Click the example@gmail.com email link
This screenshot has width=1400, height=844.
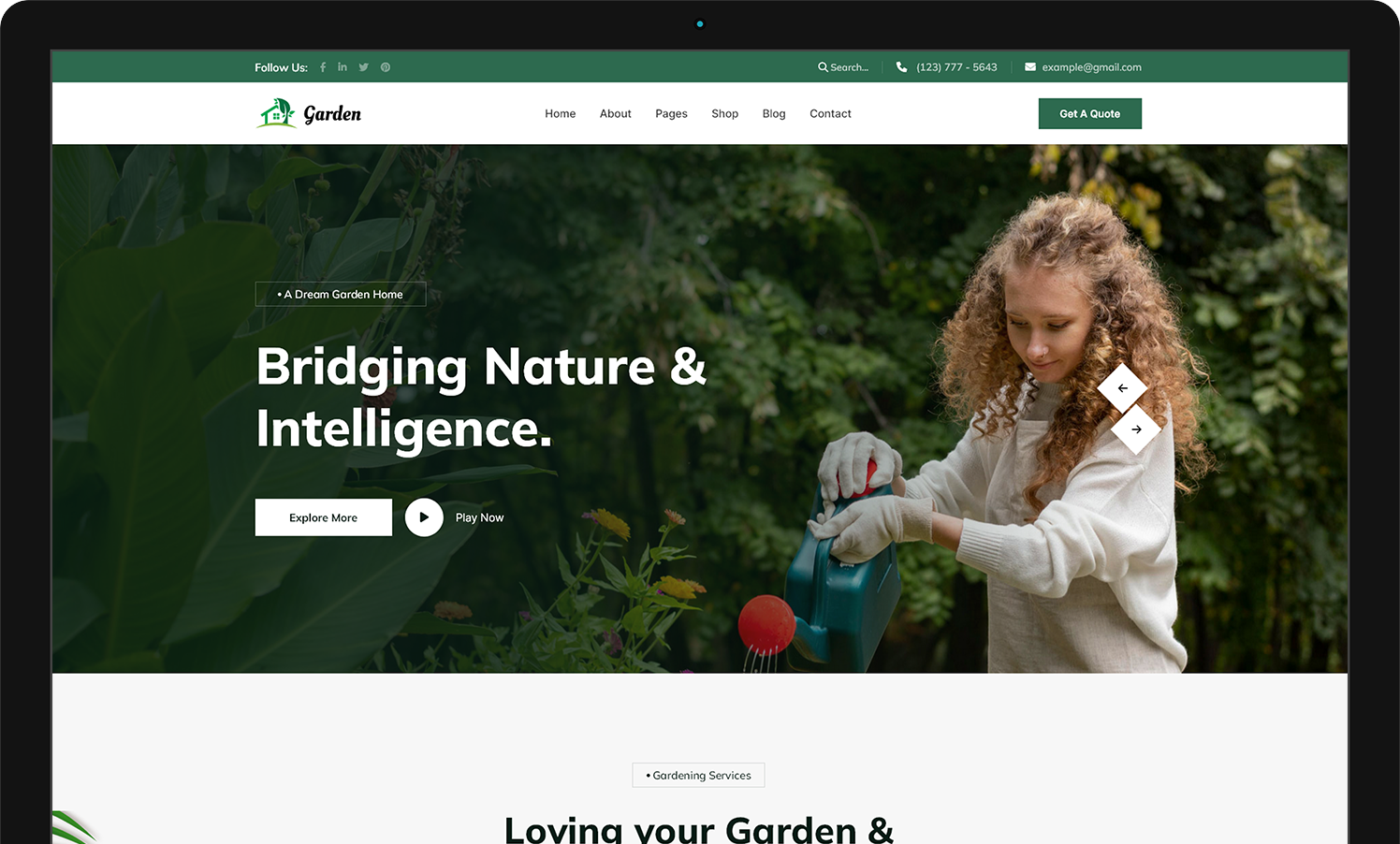(x=1092, y=67)
